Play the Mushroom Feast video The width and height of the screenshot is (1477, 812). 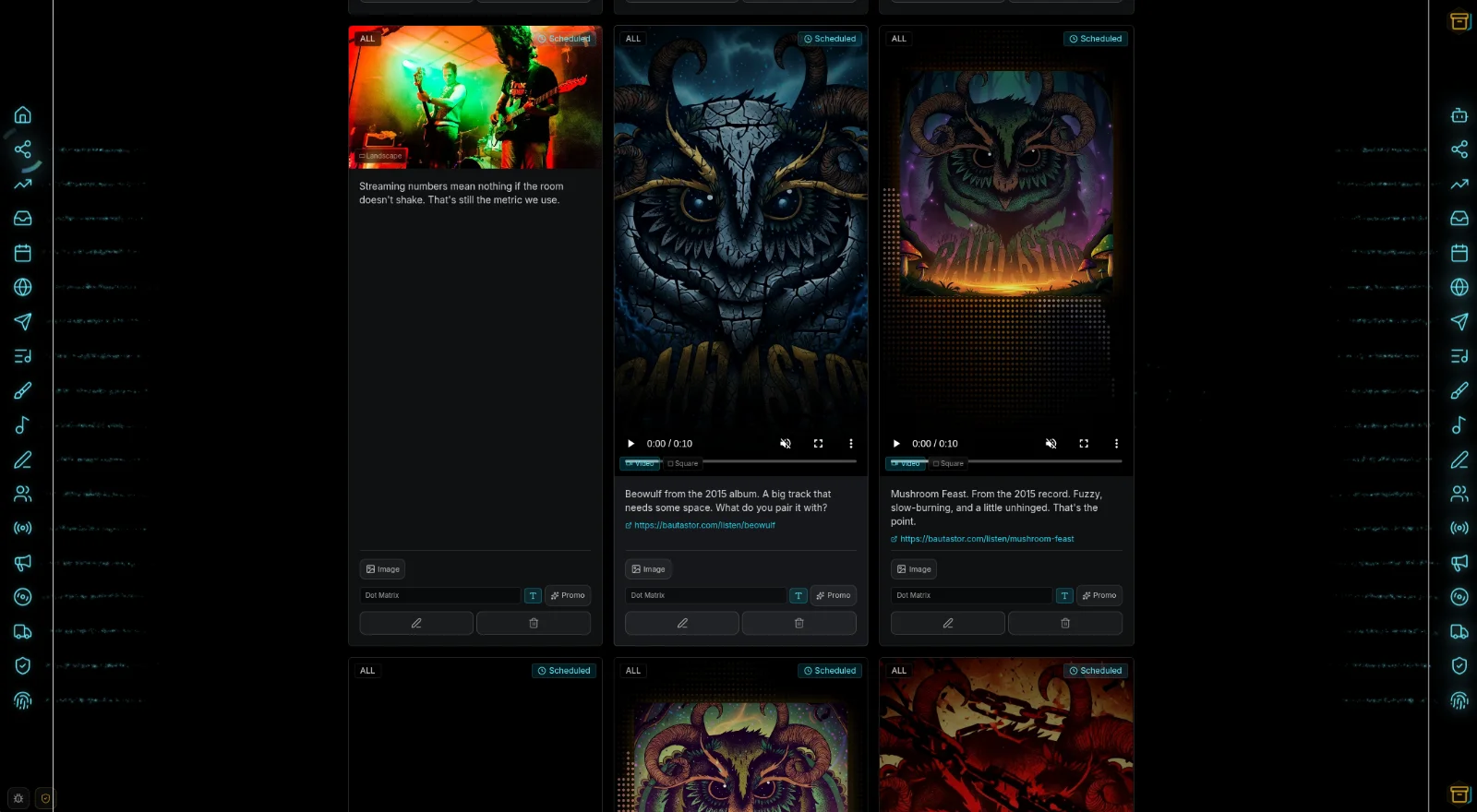pos(896,444)
